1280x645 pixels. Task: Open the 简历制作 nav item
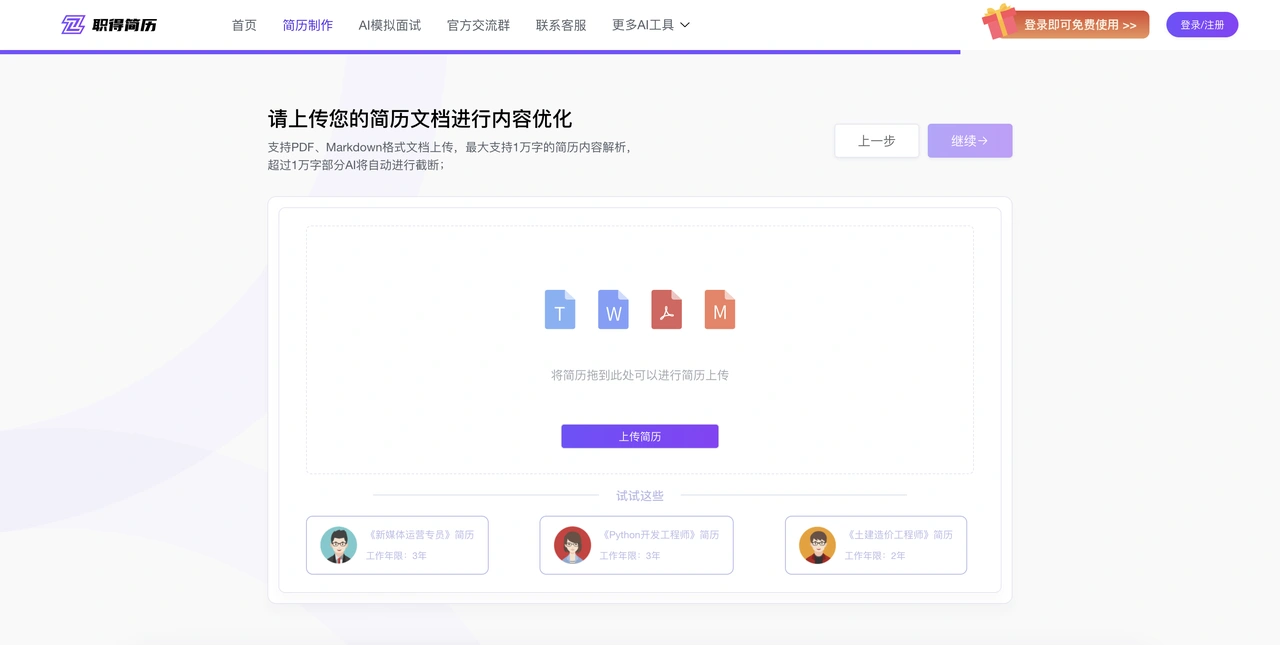pos(308,25)
